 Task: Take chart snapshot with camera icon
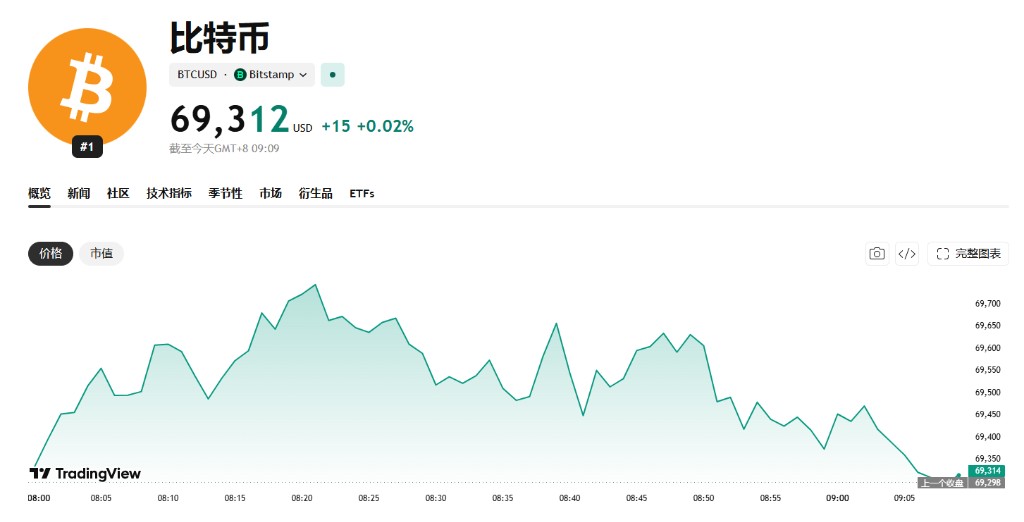[x=877, y=253]
